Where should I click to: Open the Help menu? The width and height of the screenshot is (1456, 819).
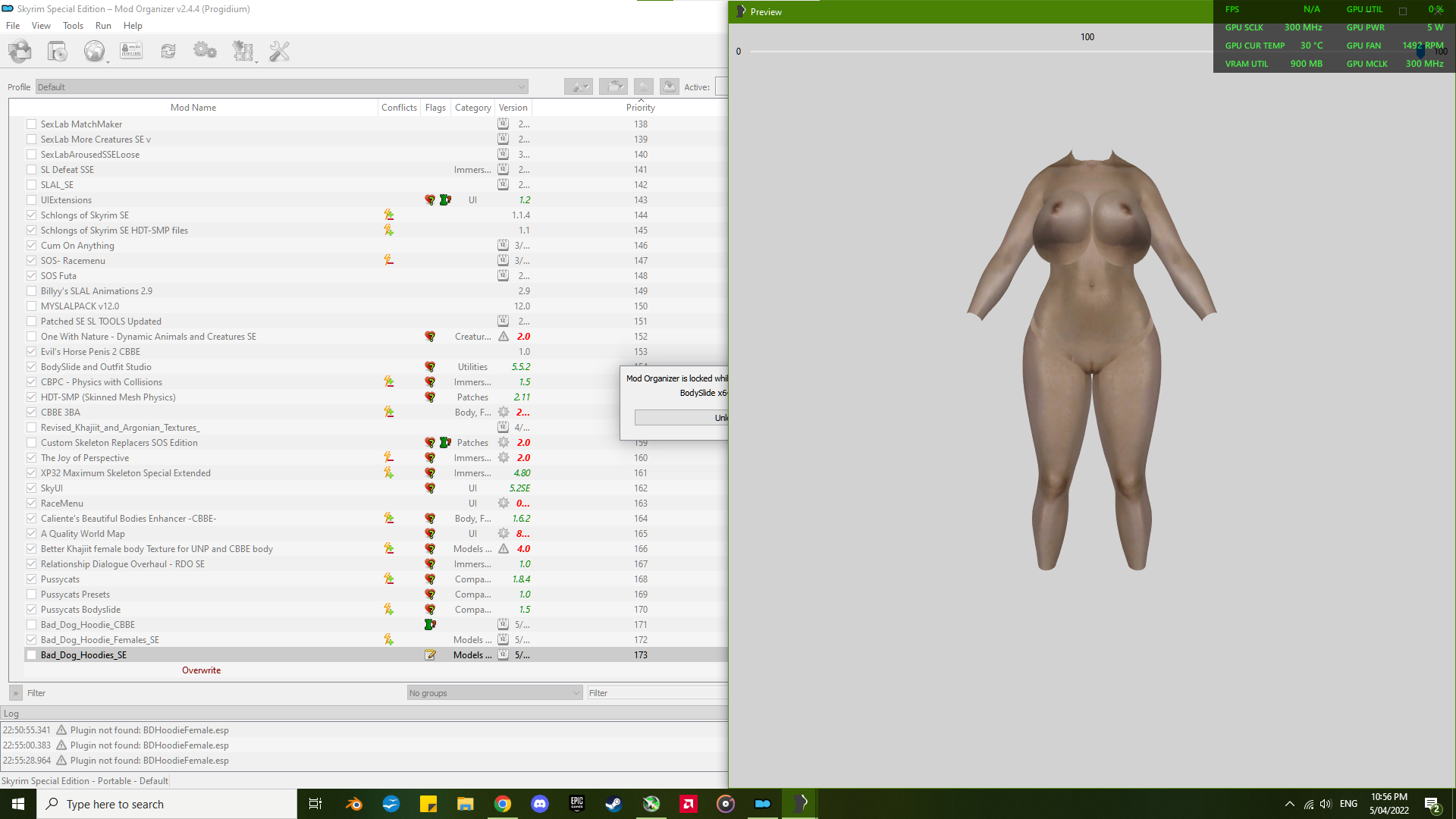coord(133,26)
